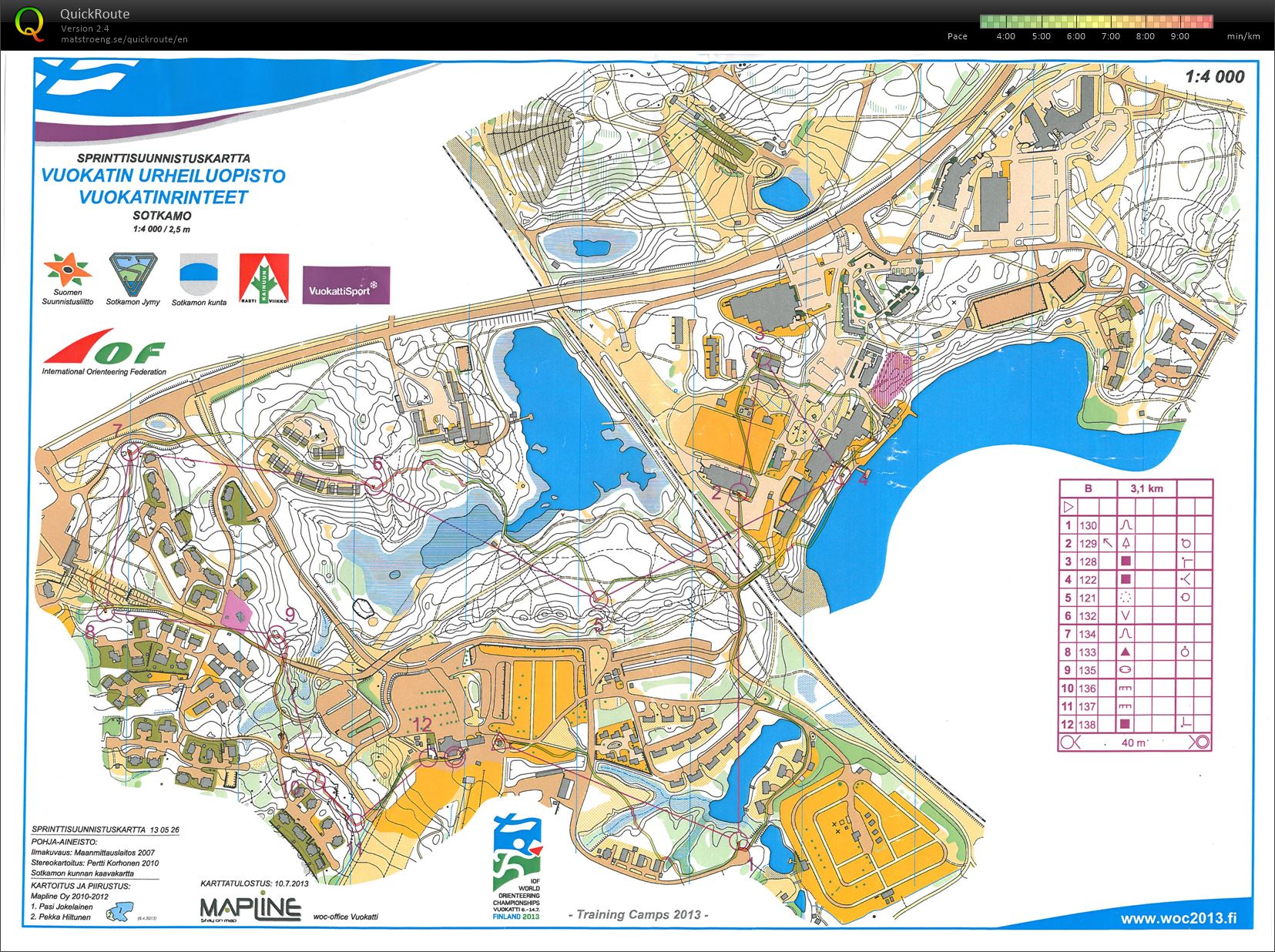Click the start triangle on the map
This screenshot has height=952, width=1275.
tap(499, 742)
